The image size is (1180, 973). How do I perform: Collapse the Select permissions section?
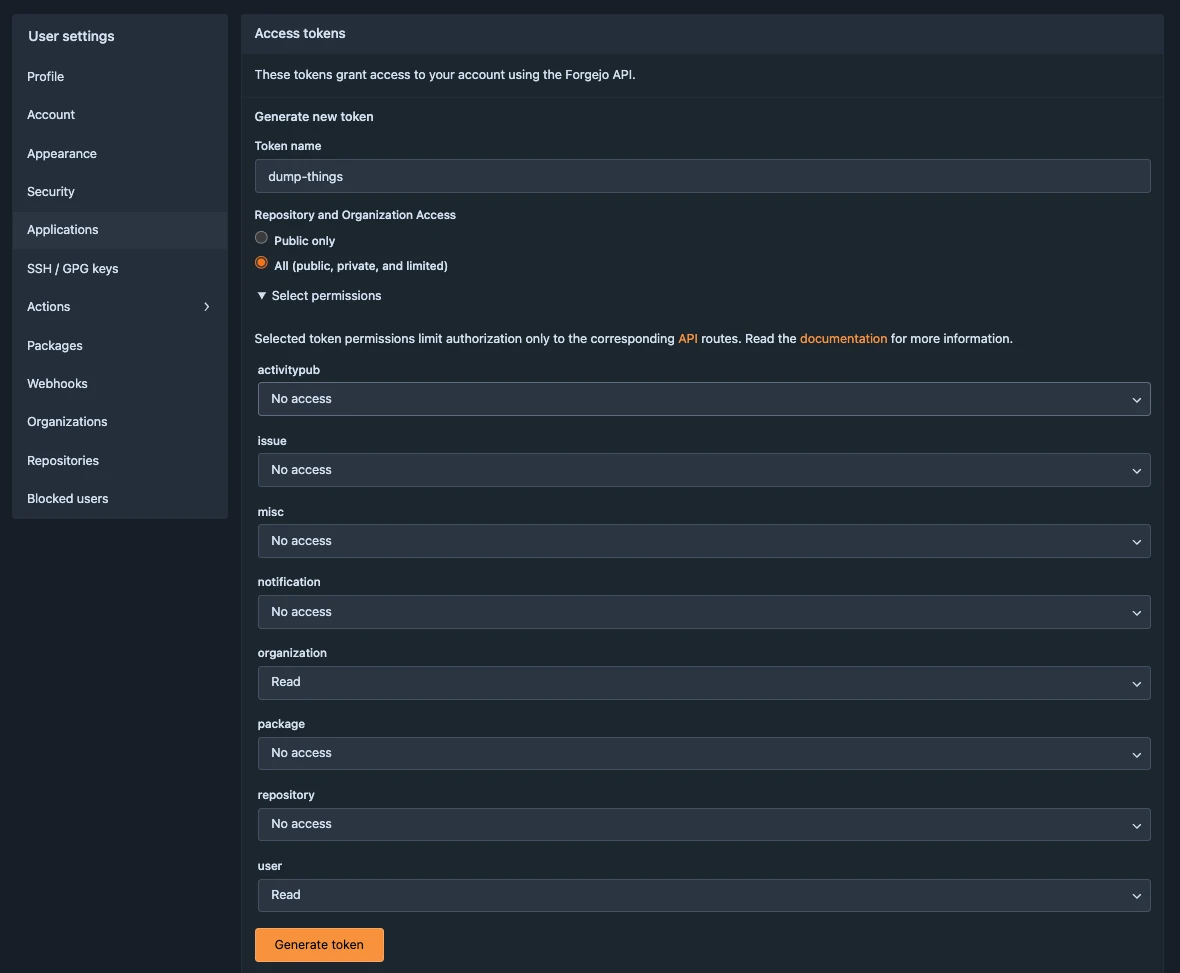[x=319, y=296]
